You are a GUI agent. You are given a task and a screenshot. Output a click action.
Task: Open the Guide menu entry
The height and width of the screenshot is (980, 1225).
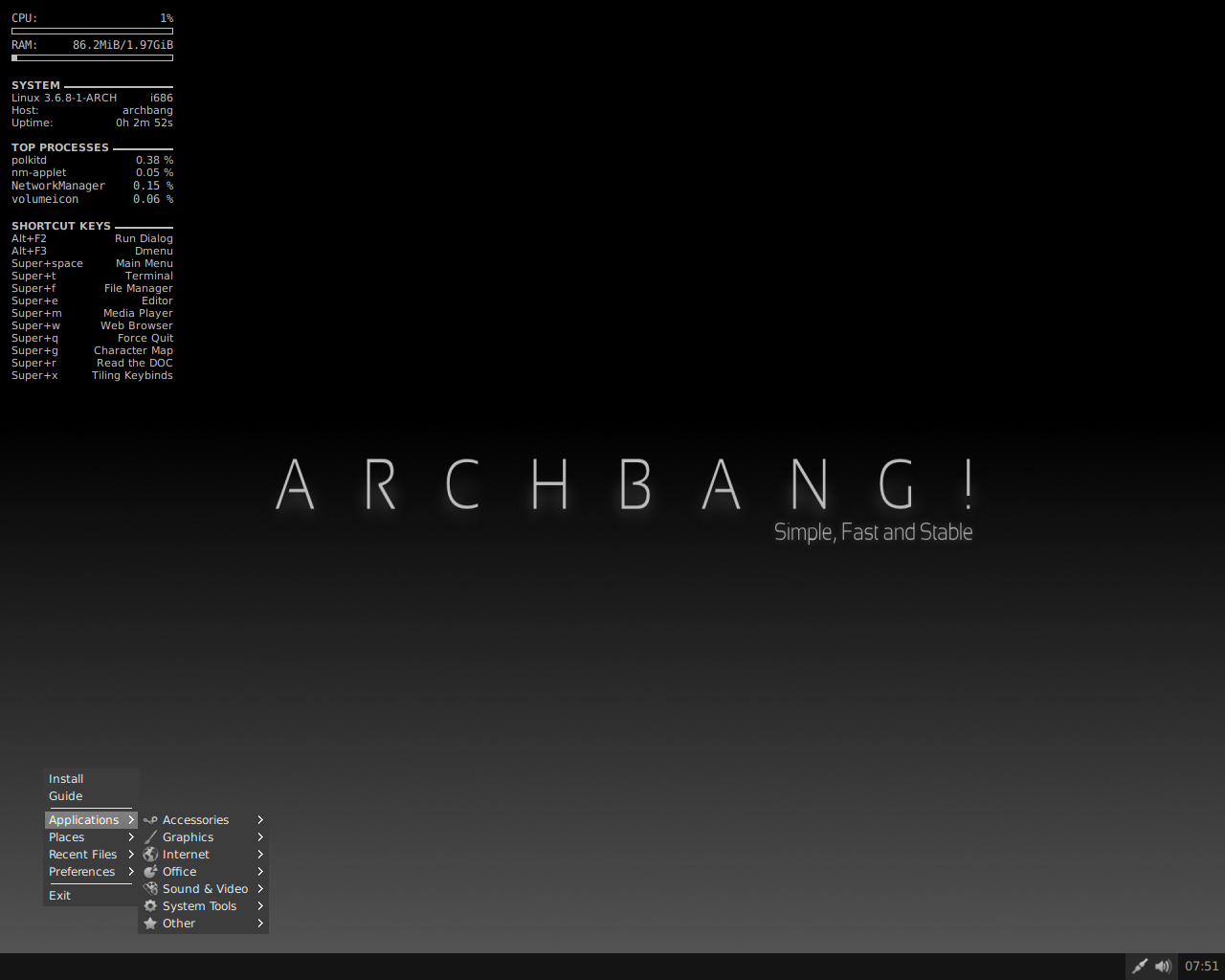point(91,796)
